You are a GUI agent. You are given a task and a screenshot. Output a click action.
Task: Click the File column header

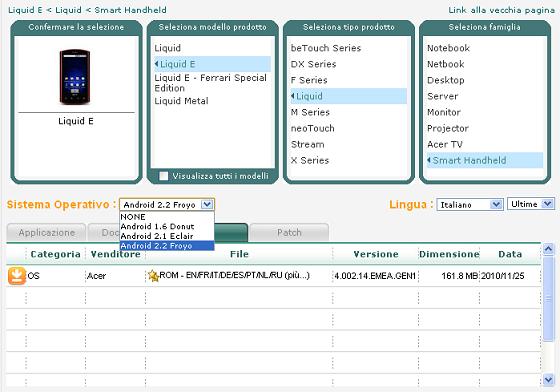(x=239, y=254)
